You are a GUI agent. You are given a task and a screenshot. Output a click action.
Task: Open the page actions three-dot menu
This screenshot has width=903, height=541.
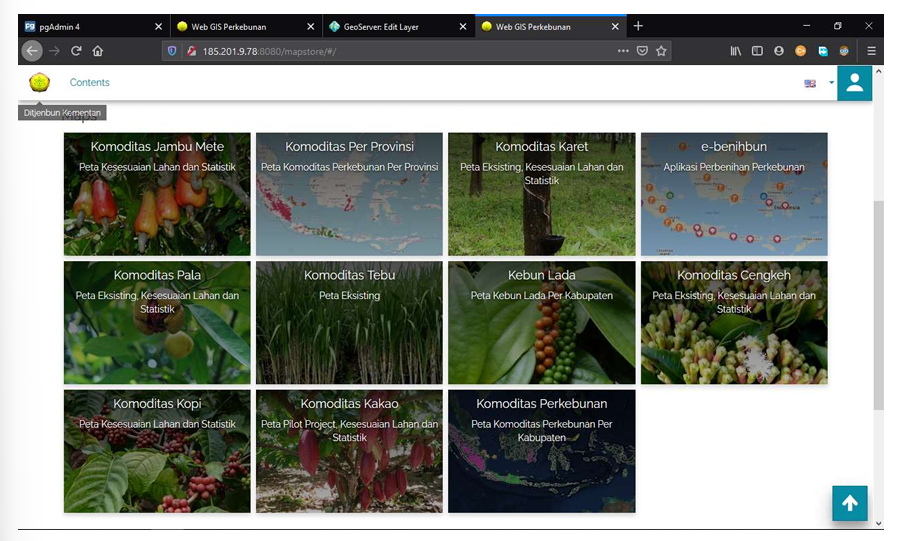click(623, 51)
